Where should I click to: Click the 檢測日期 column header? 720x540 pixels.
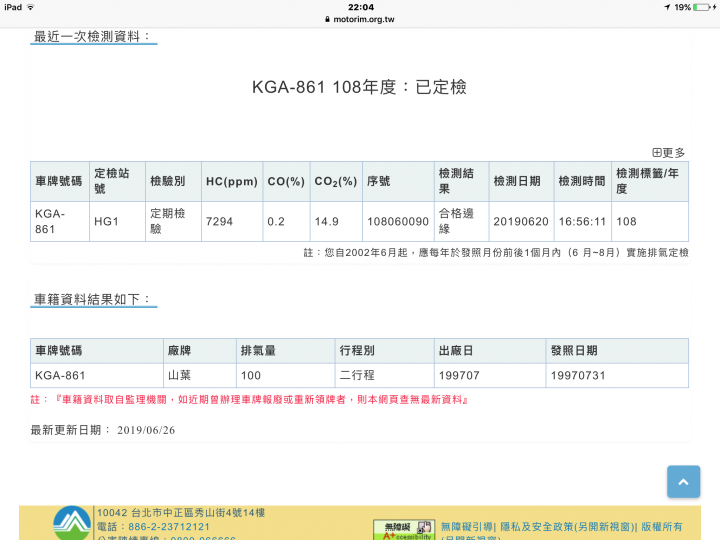click(x=521, y=181)
